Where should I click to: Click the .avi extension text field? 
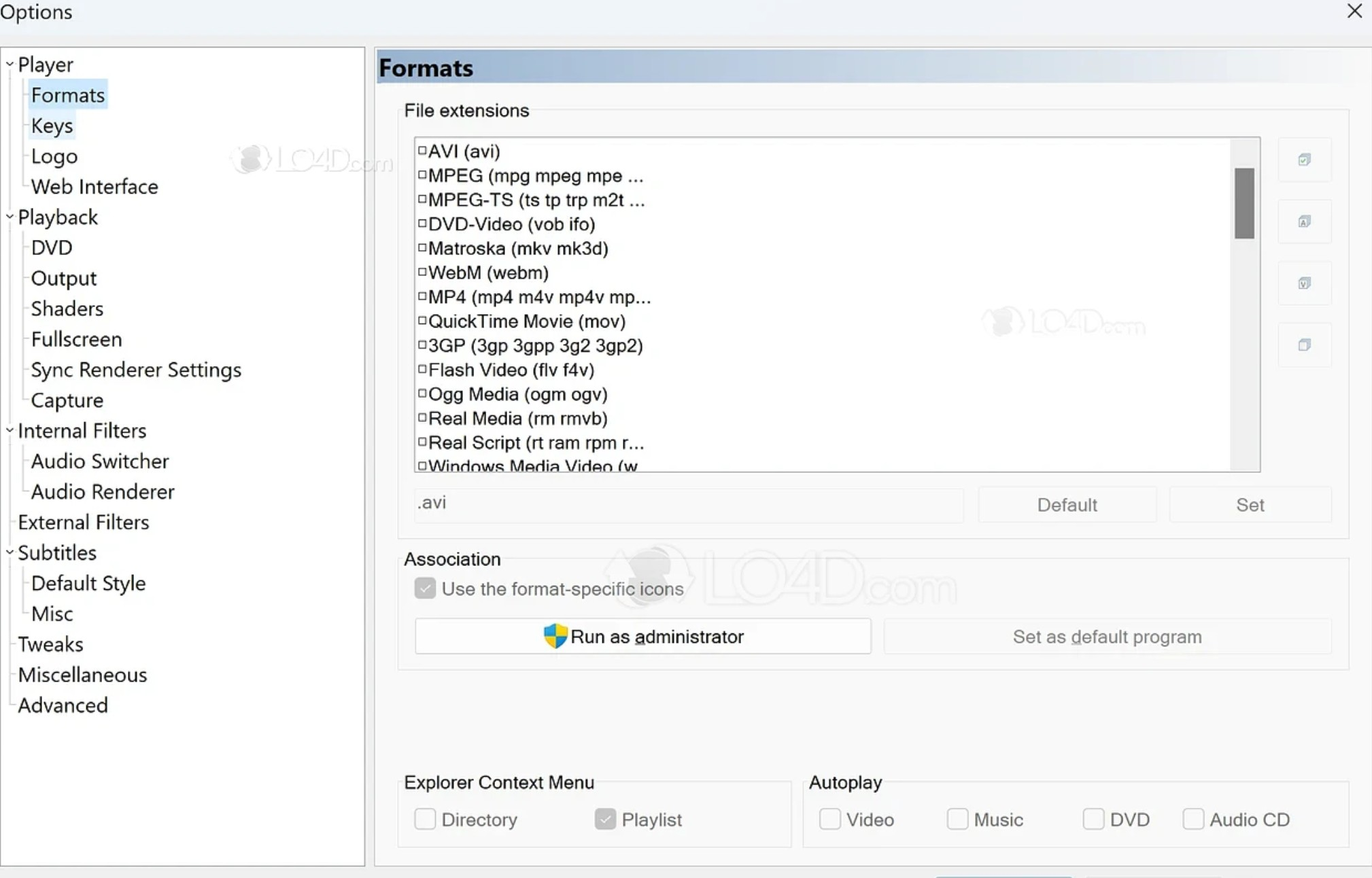tap(689, 504)
